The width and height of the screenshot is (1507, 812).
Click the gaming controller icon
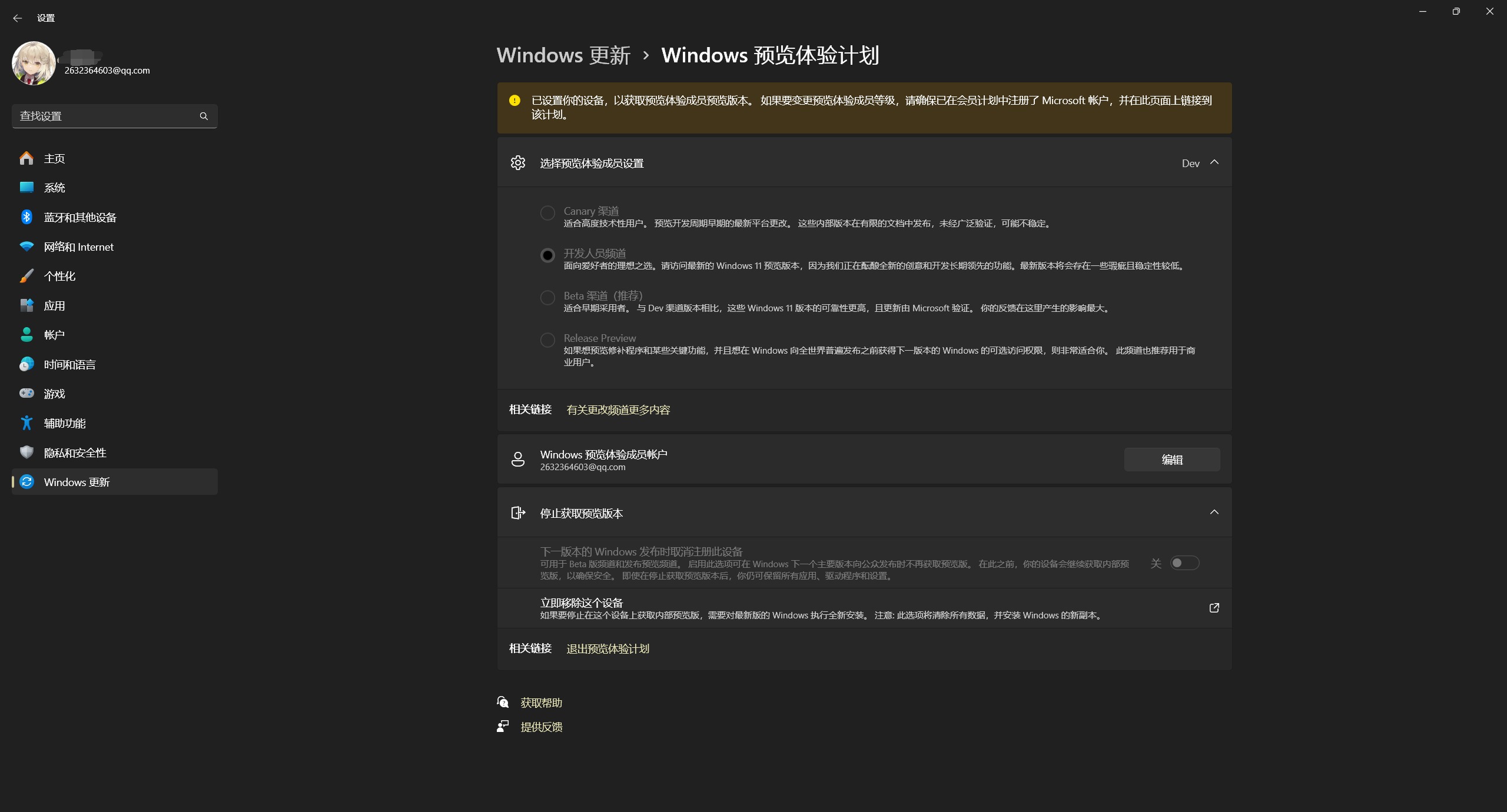[x=26, y=393]
